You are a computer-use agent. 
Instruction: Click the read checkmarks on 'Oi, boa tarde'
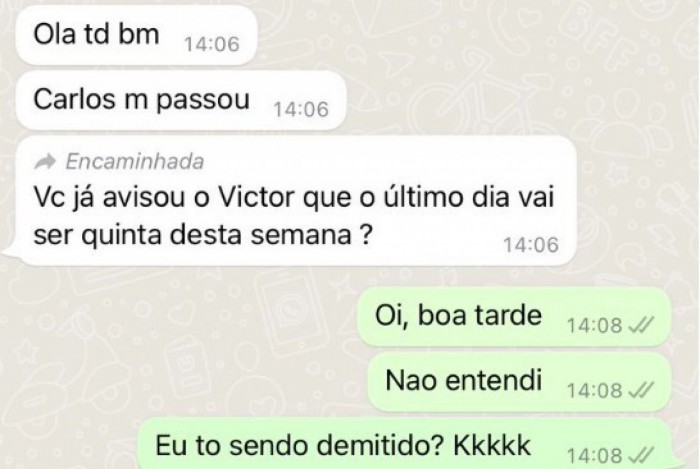(x=641, y=325)
